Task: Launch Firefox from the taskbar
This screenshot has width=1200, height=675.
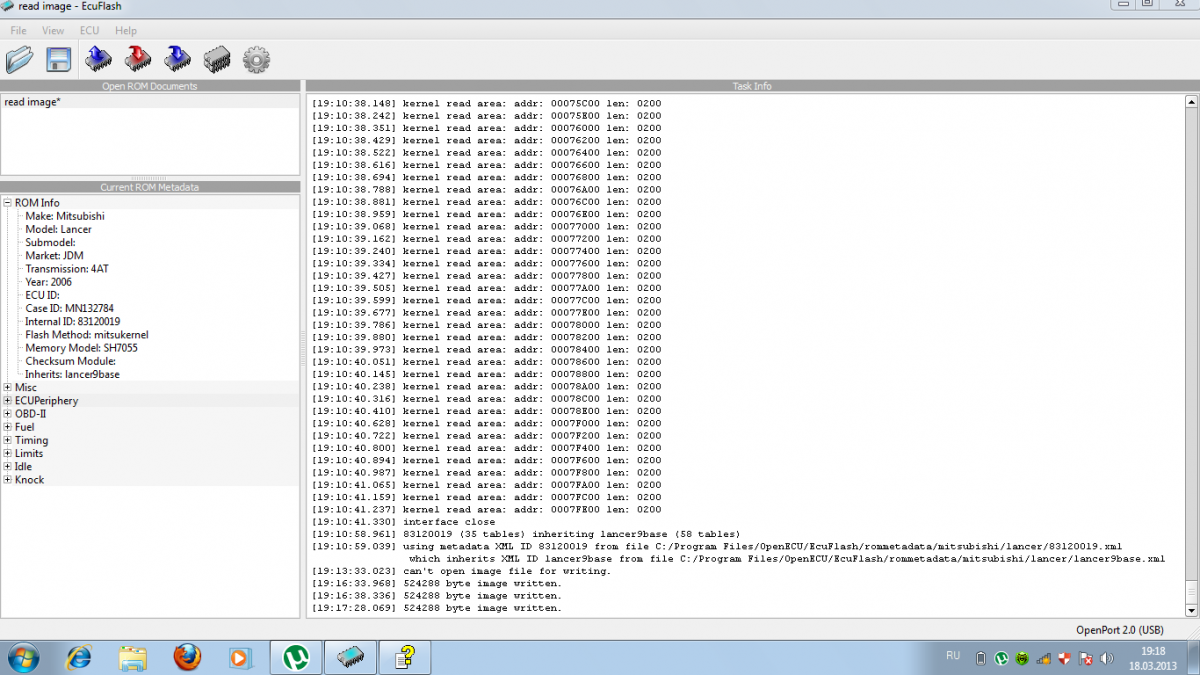Action: [187, 657]
